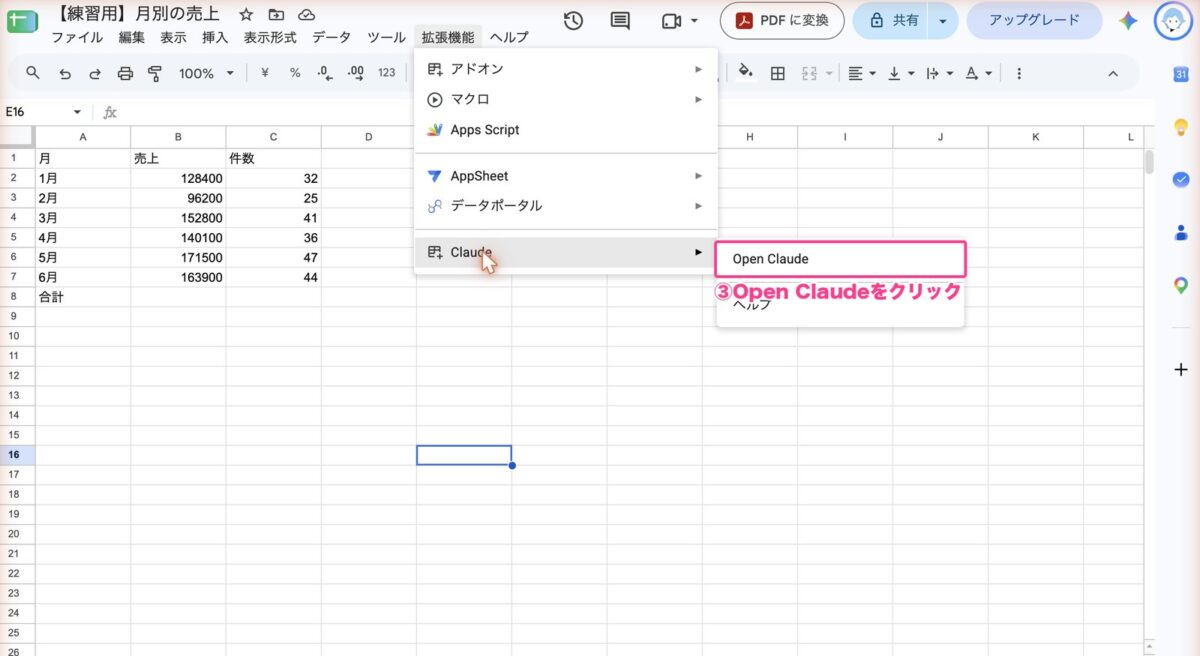Start a video call with camera icon
The height and width of the screenshot is (656, 1200).
point(670,21)
